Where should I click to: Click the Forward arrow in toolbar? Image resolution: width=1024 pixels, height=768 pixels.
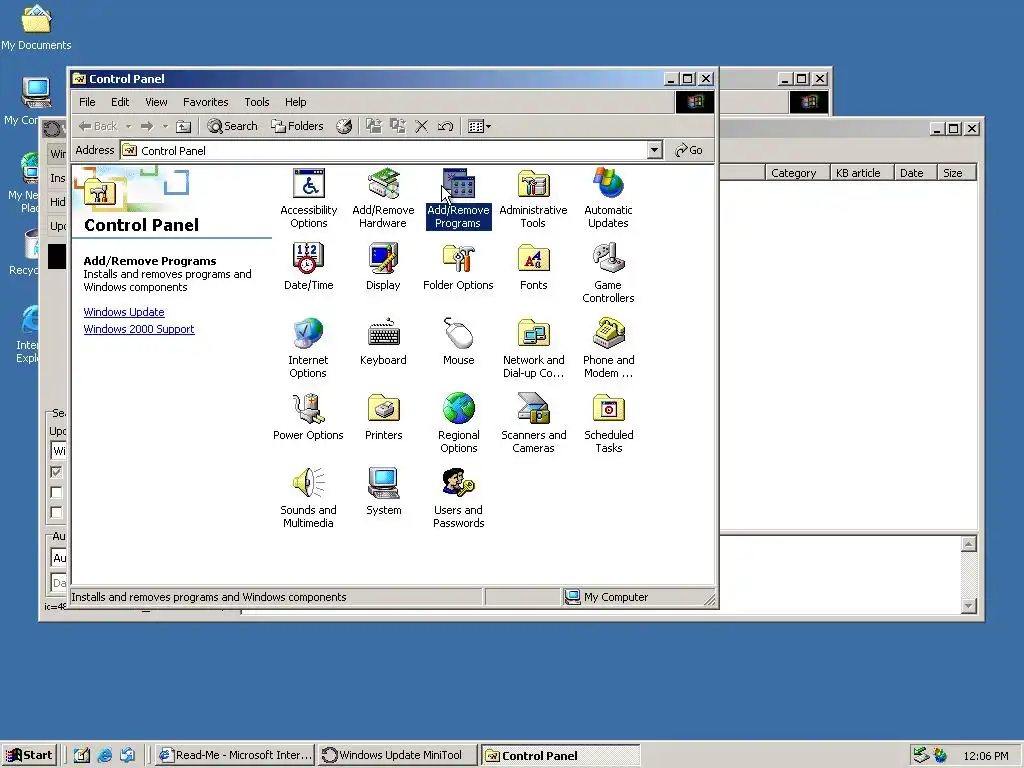[x=147, y=126]
